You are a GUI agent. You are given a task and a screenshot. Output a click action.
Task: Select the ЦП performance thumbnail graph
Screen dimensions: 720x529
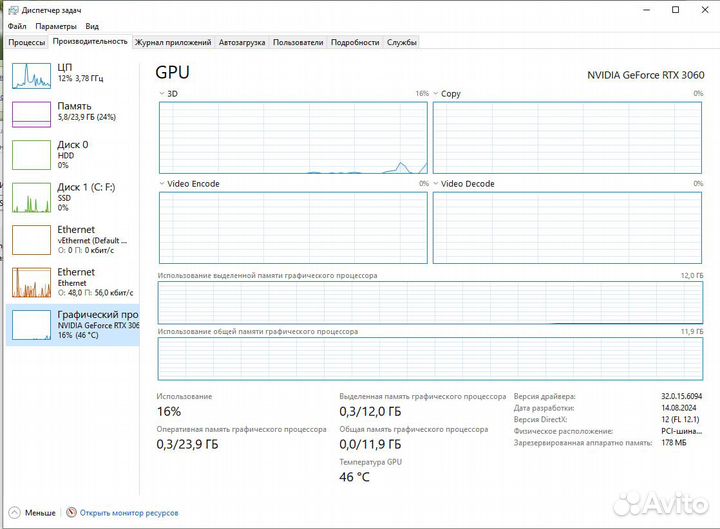click(31, 76)
